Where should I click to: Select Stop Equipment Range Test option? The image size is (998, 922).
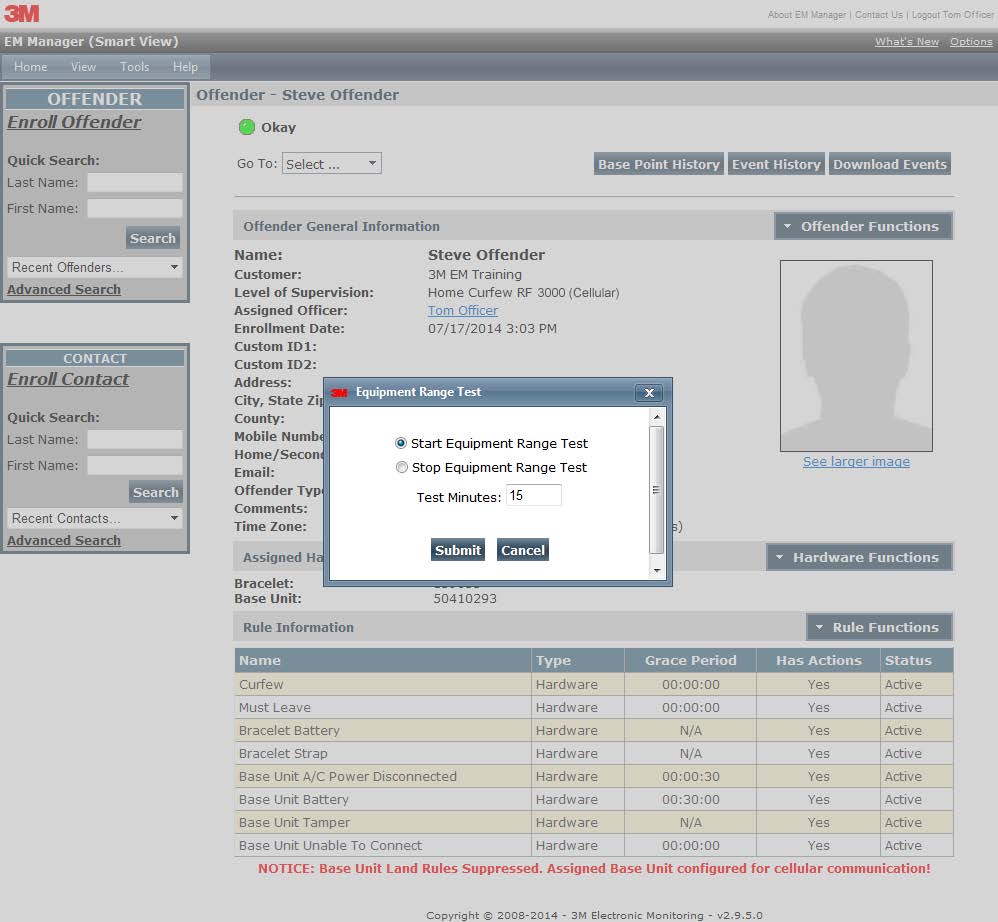(401, 467)
